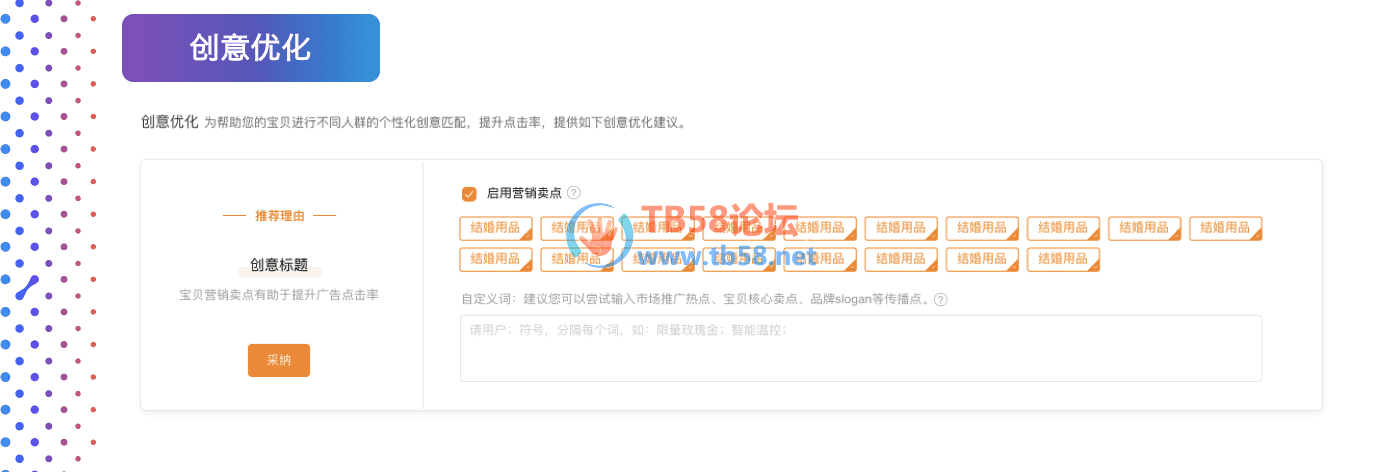Select the seventh 结婚用品 tag in top row
This screenshot has height=472, width=1386.
pyautogui.click(x=982, y=228)
